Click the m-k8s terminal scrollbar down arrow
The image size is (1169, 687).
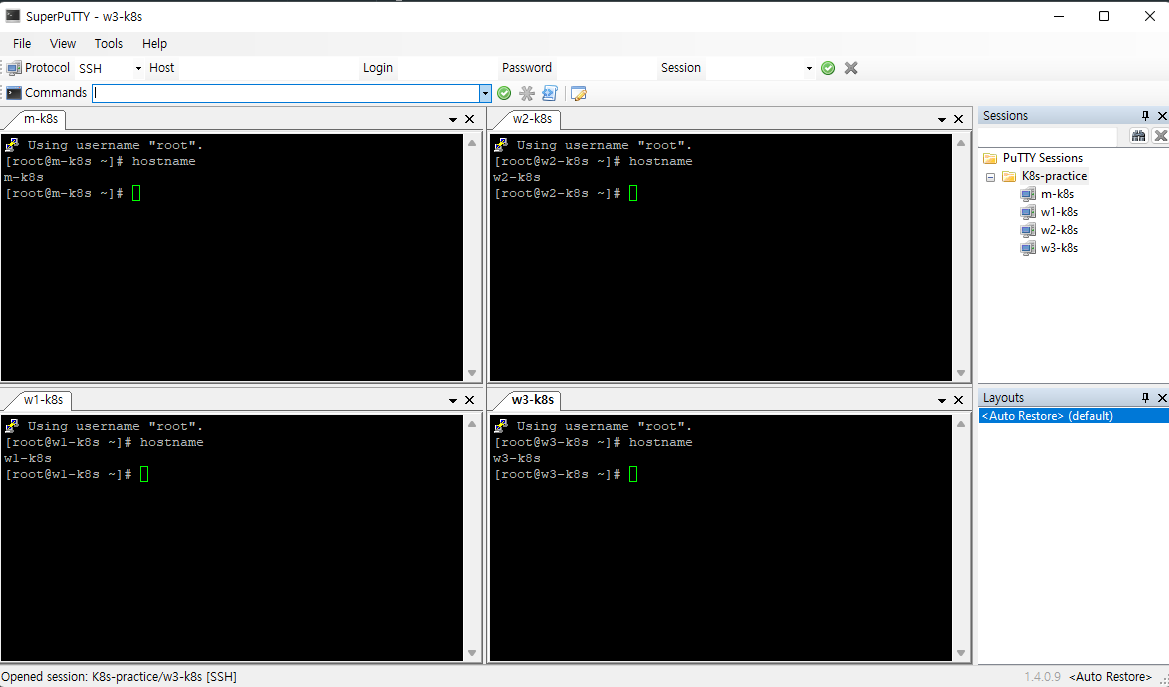pos(472,373)
